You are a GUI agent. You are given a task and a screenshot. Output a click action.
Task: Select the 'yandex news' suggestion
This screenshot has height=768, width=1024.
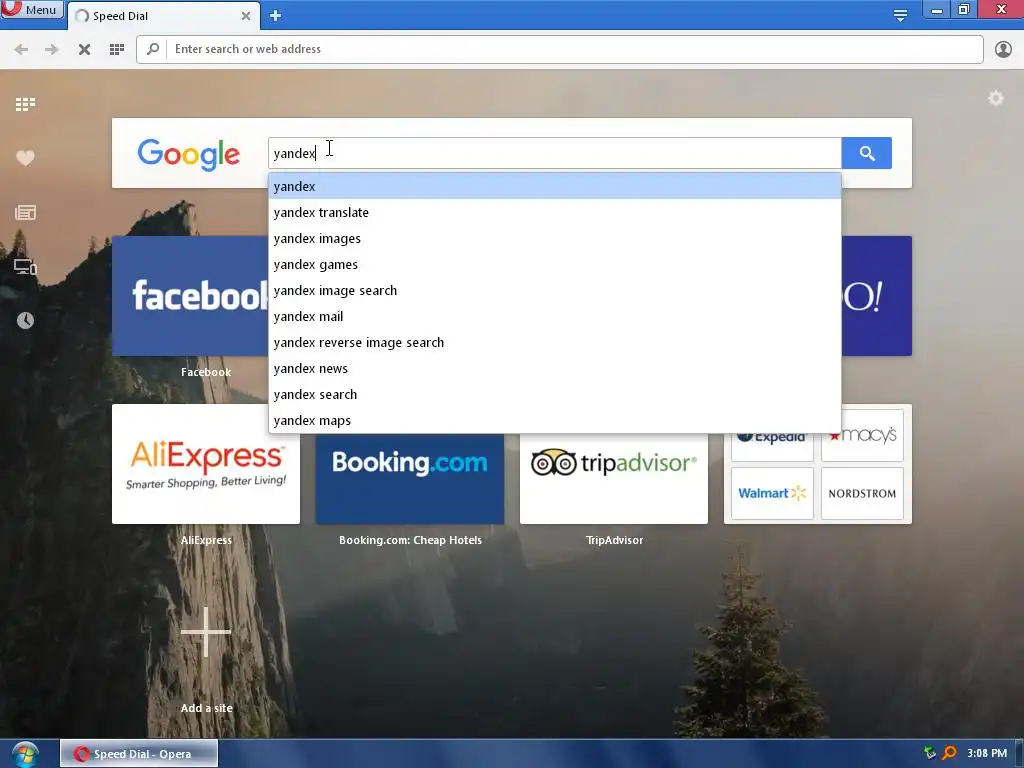click(554, 369)
